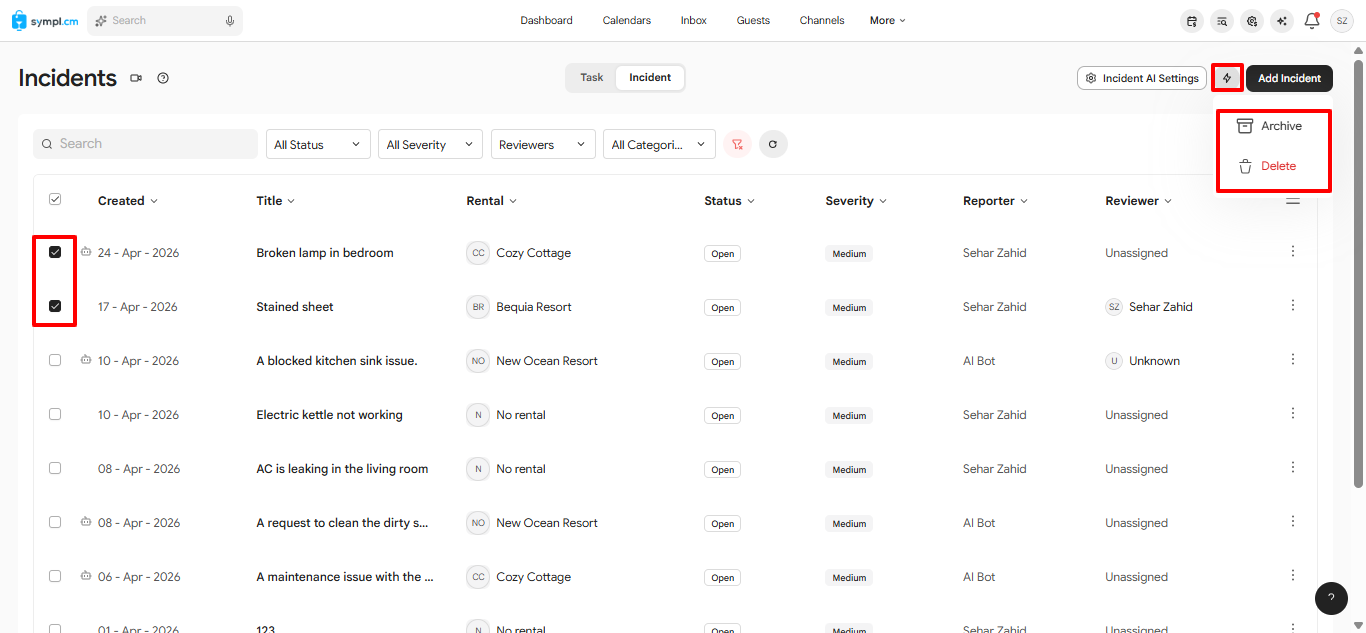This screenshot has height=633, width=1366.
Task: Select the Incident tab
Action: [x=650, y=78]
